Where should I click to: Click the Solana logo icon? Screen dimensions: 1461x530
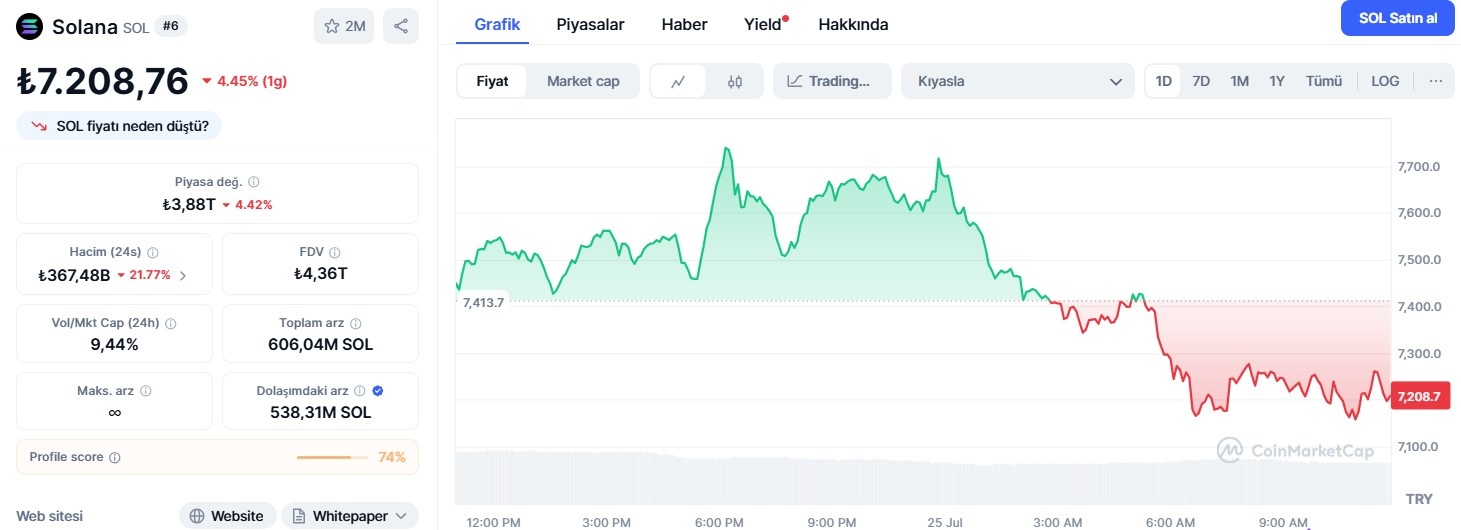[x=31, y=27]
